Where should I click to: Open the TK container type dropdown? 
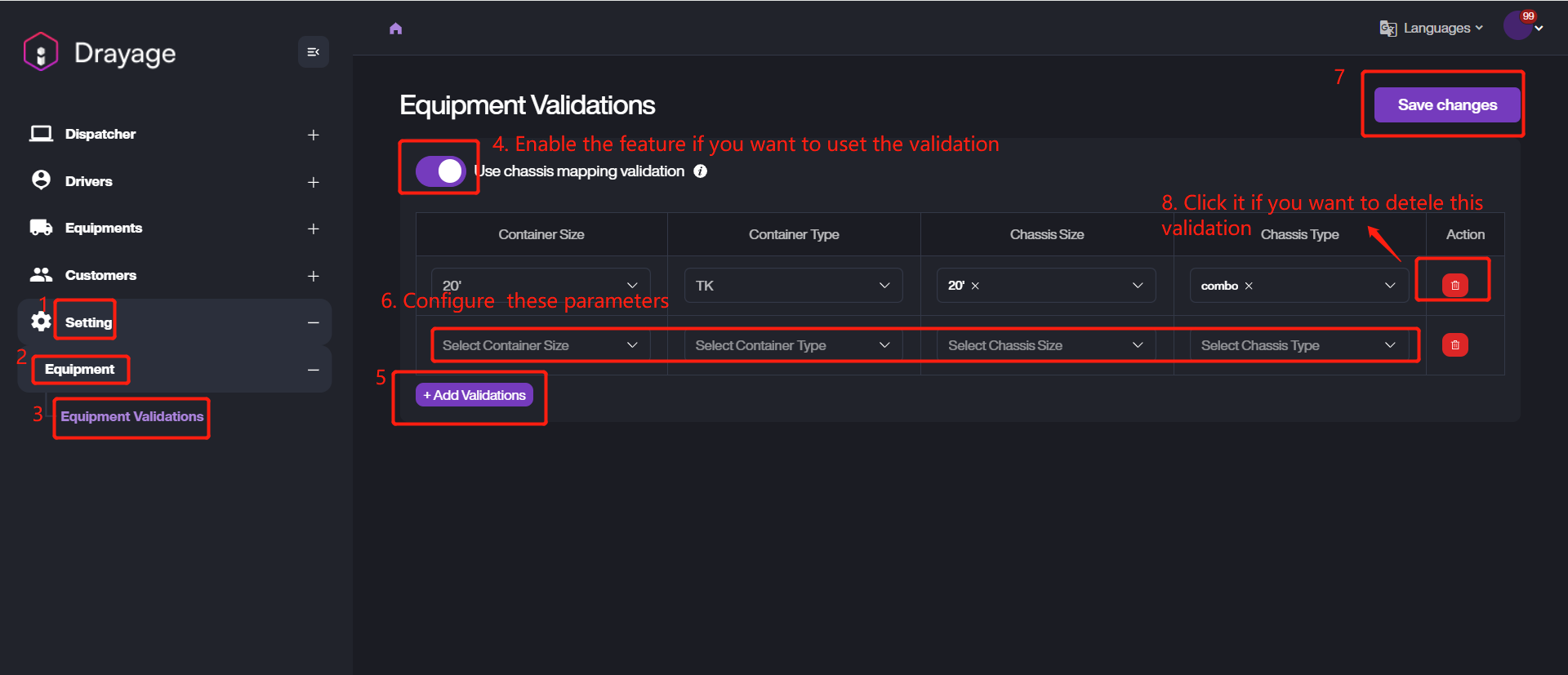pyautogui.click(x=792, y=286)
